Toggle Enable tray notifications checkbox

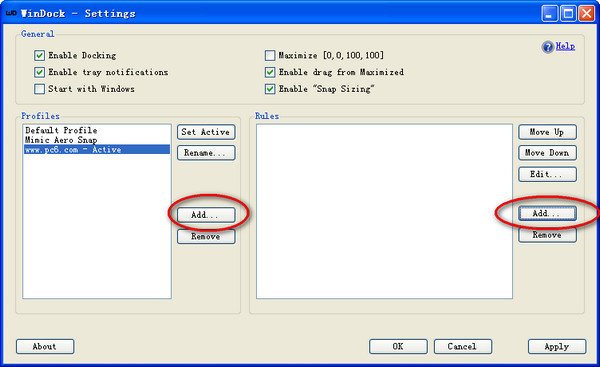pyautogui.click(x=39, y=72)
